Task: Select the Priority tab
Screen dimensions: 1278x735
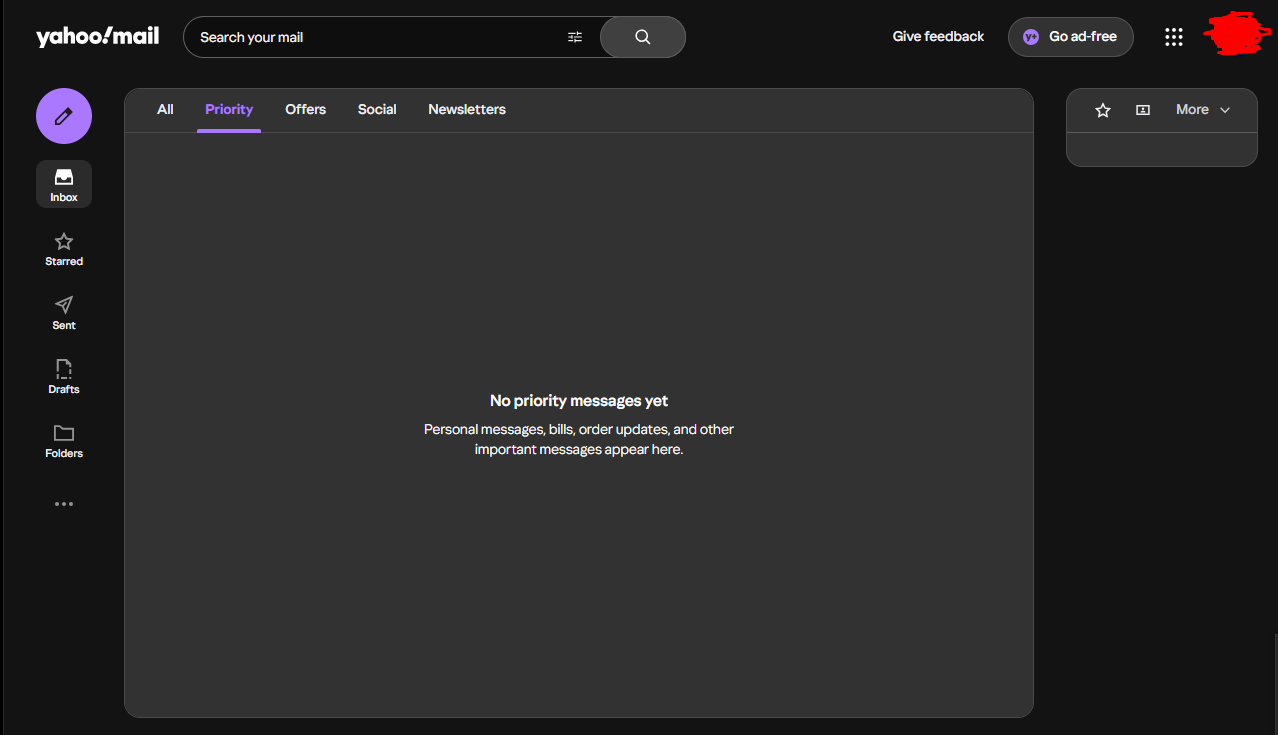Action: [229, 110]
